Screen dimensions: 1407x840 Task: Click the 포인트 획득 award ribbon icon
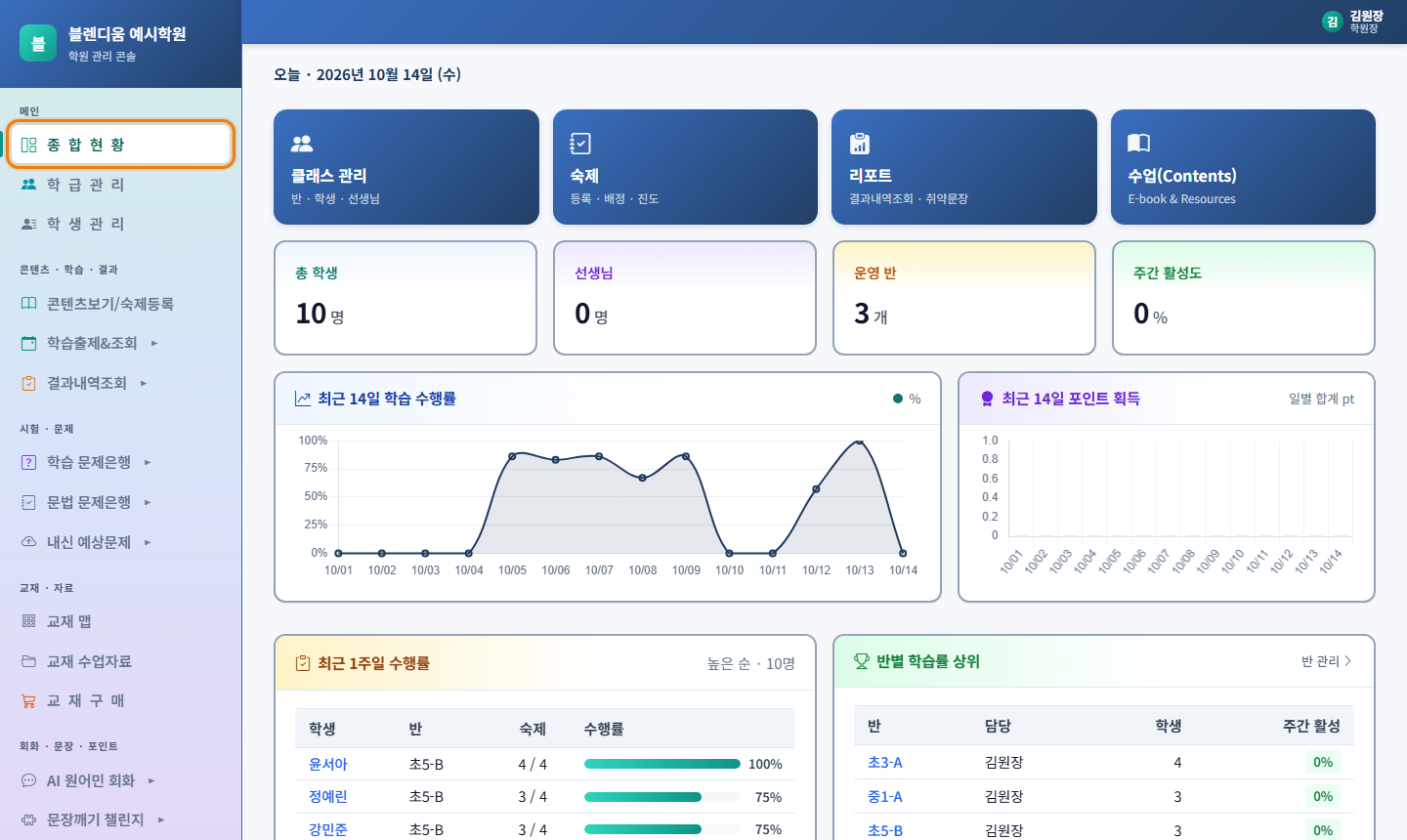point(987,399)
